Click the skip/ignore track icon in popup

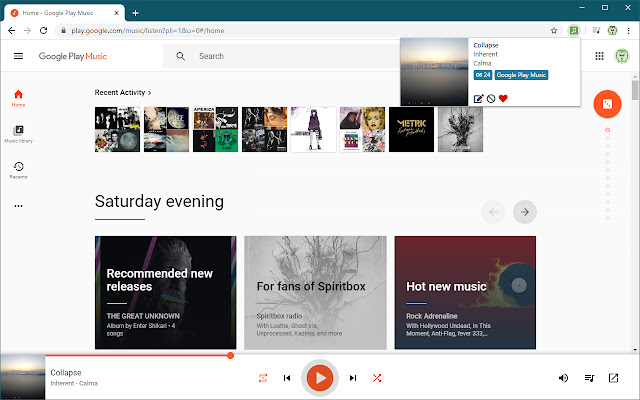click(491, 98)
